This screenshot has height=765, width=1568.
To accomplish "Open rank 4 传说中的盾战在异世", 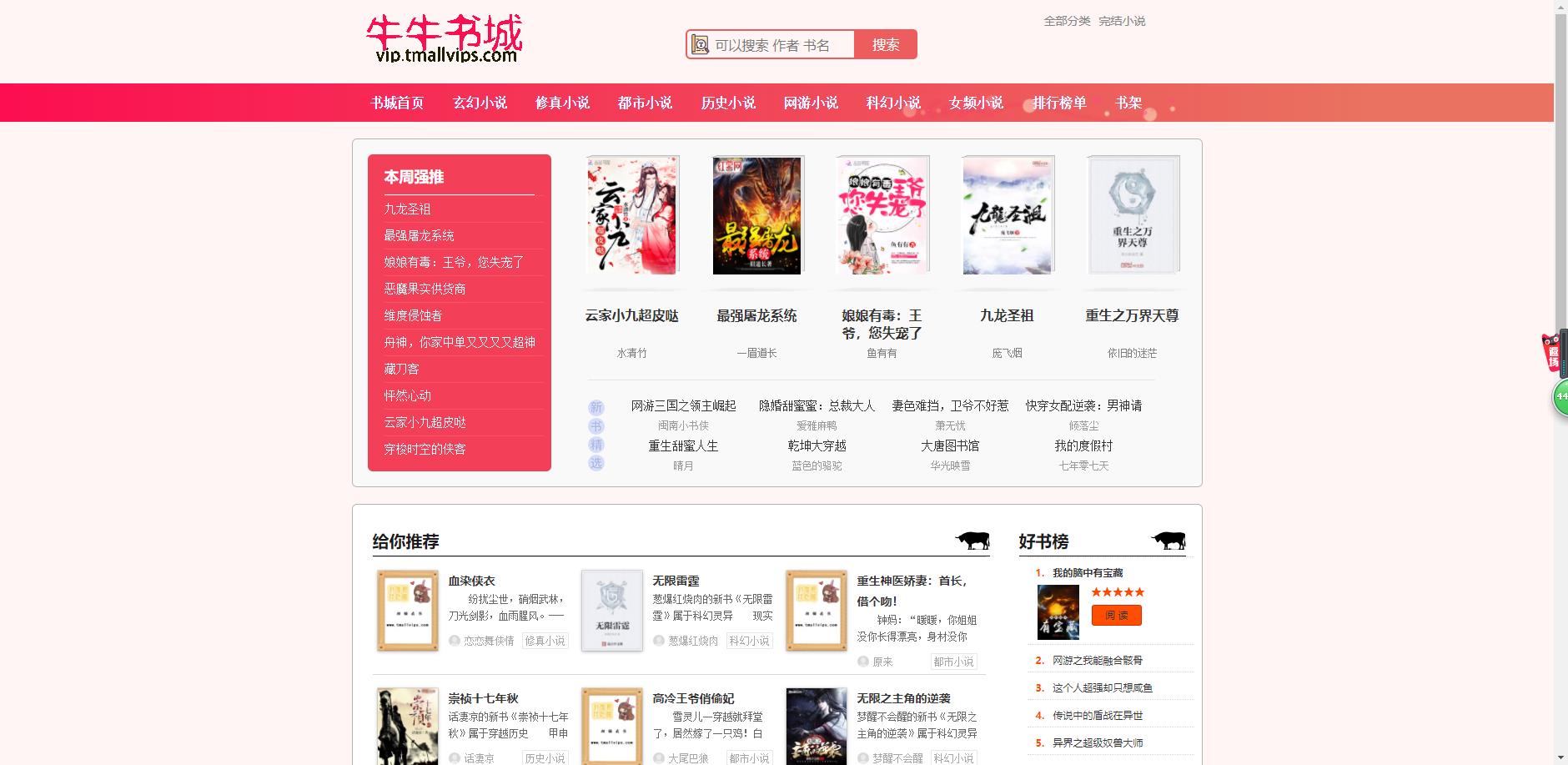I will tap(1098, 715).
